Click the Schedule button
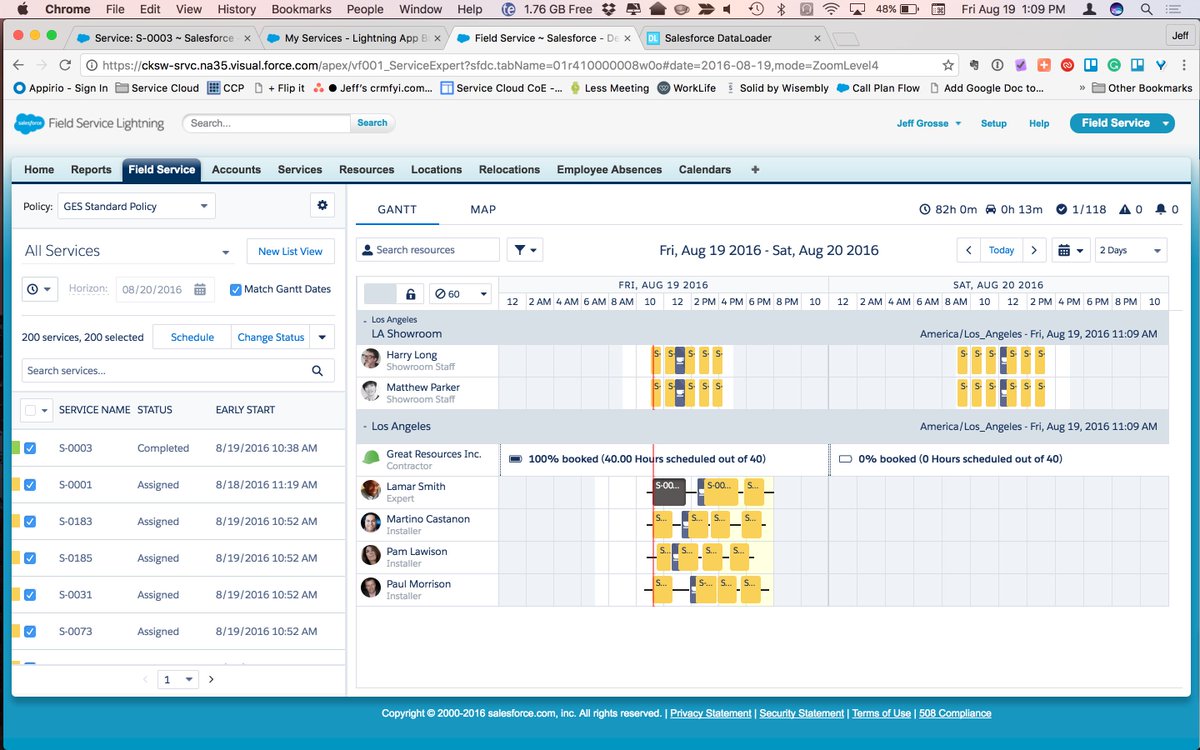Image resolution: width=1200 pixels, height=750 pixels. 192,337
